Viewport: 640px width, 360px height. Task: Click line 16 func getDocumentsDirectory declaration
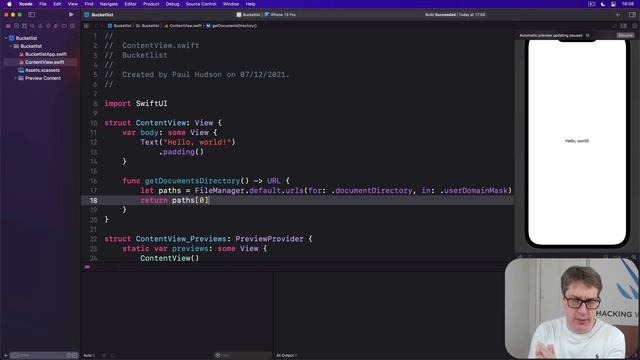(x=206, y=181)
